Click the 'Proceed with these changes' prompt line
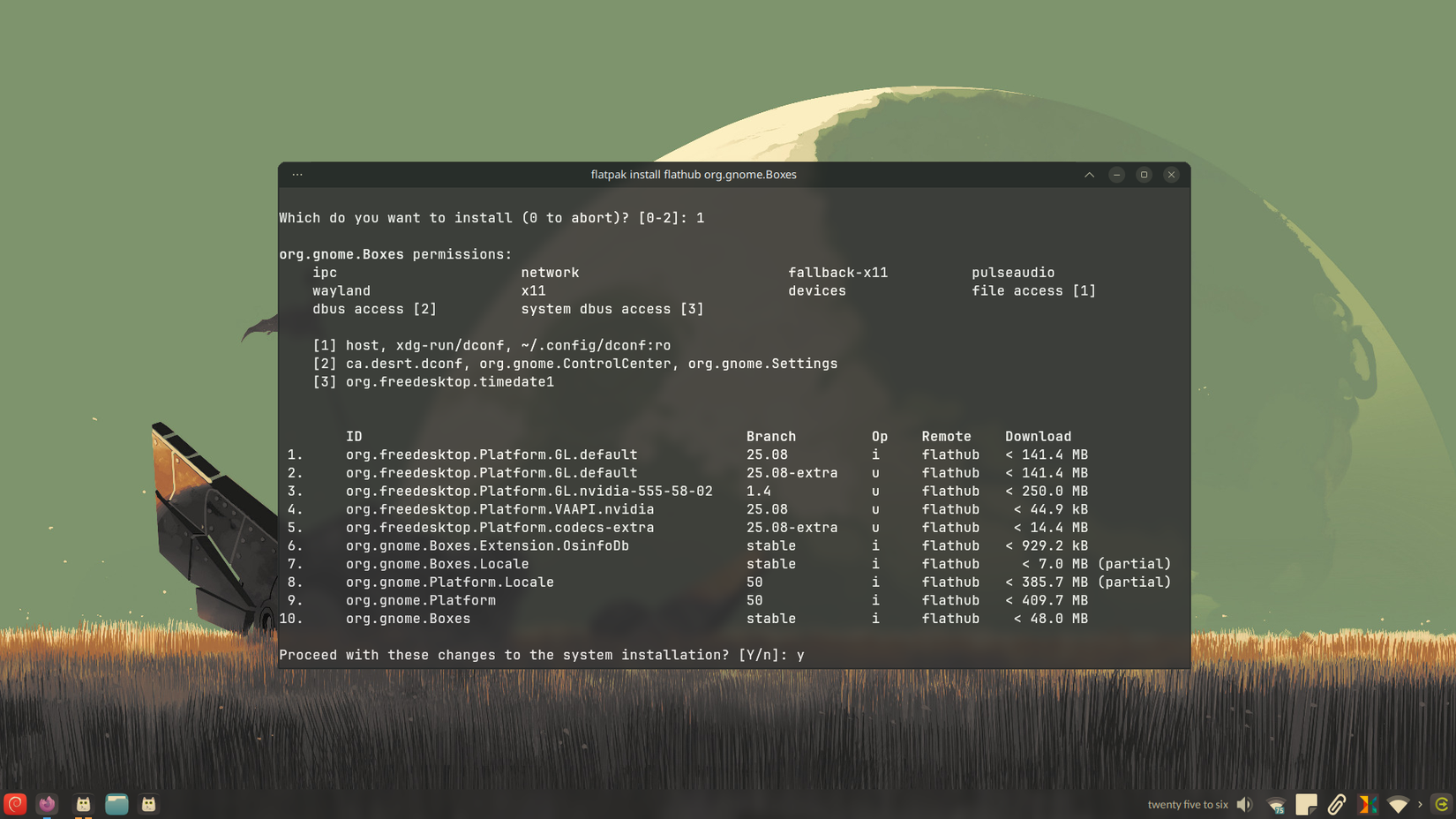 click(x=542, y=655)
